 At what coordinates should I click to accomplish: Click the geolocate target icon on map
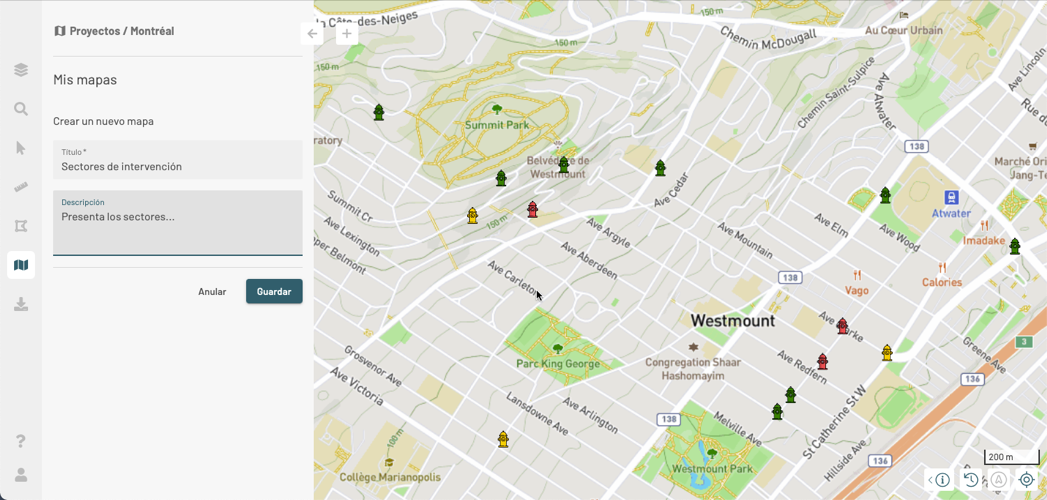(x=1026, y=480)
